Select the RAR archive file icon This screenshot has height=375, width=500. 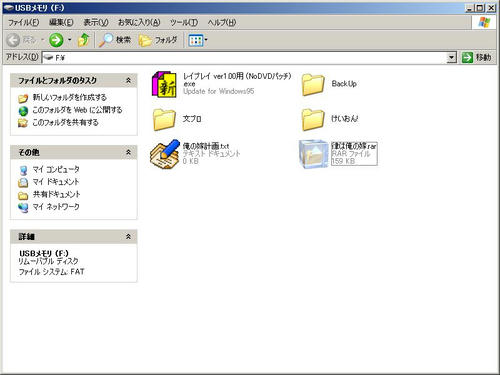tap(313, 154)
